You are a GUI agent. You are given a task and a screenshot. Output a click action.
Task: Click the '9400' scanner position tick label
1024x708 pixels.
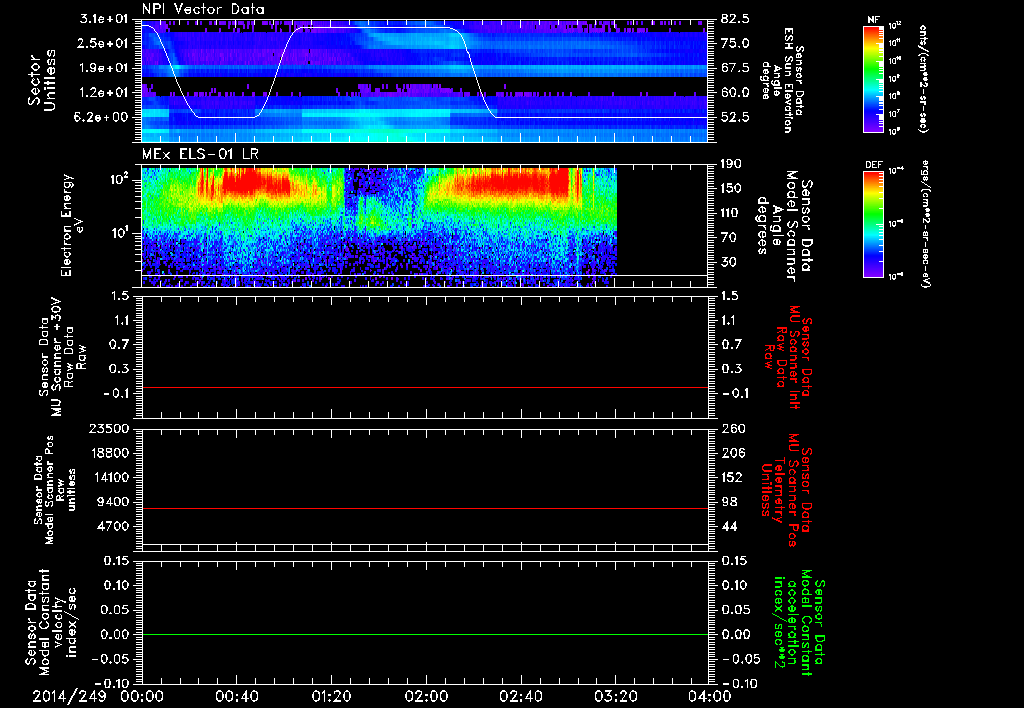point(113,502)
